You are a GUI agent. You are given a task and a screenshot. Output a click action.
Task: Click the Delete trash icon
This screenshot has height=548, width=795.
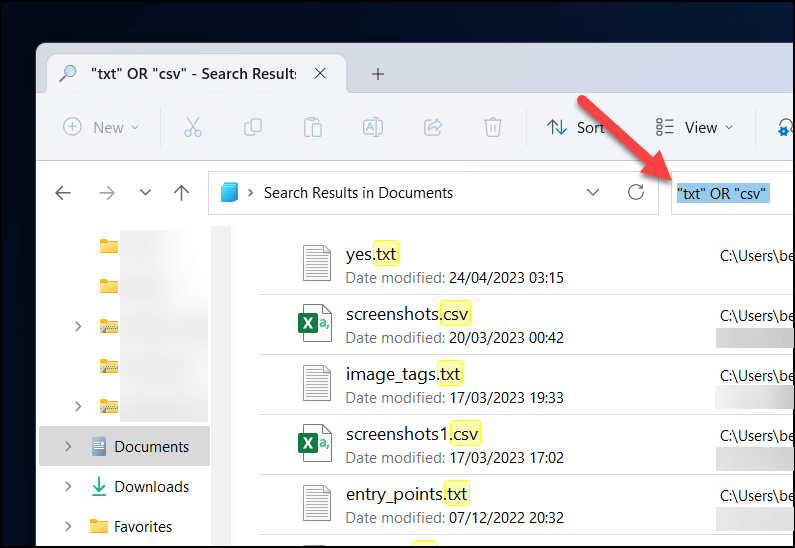click(492, 127)
